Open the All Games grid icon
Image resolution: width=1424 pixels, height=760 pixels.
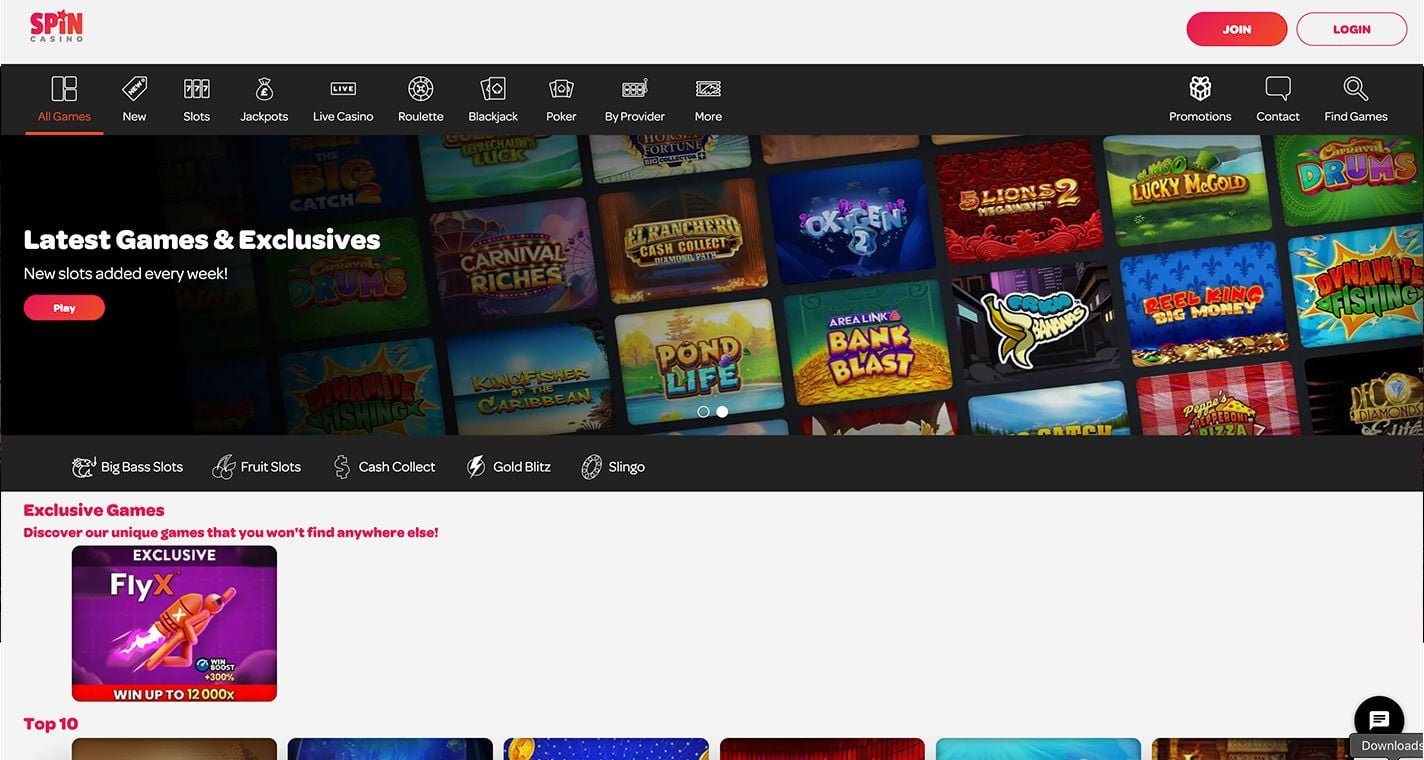pos(64,88)
